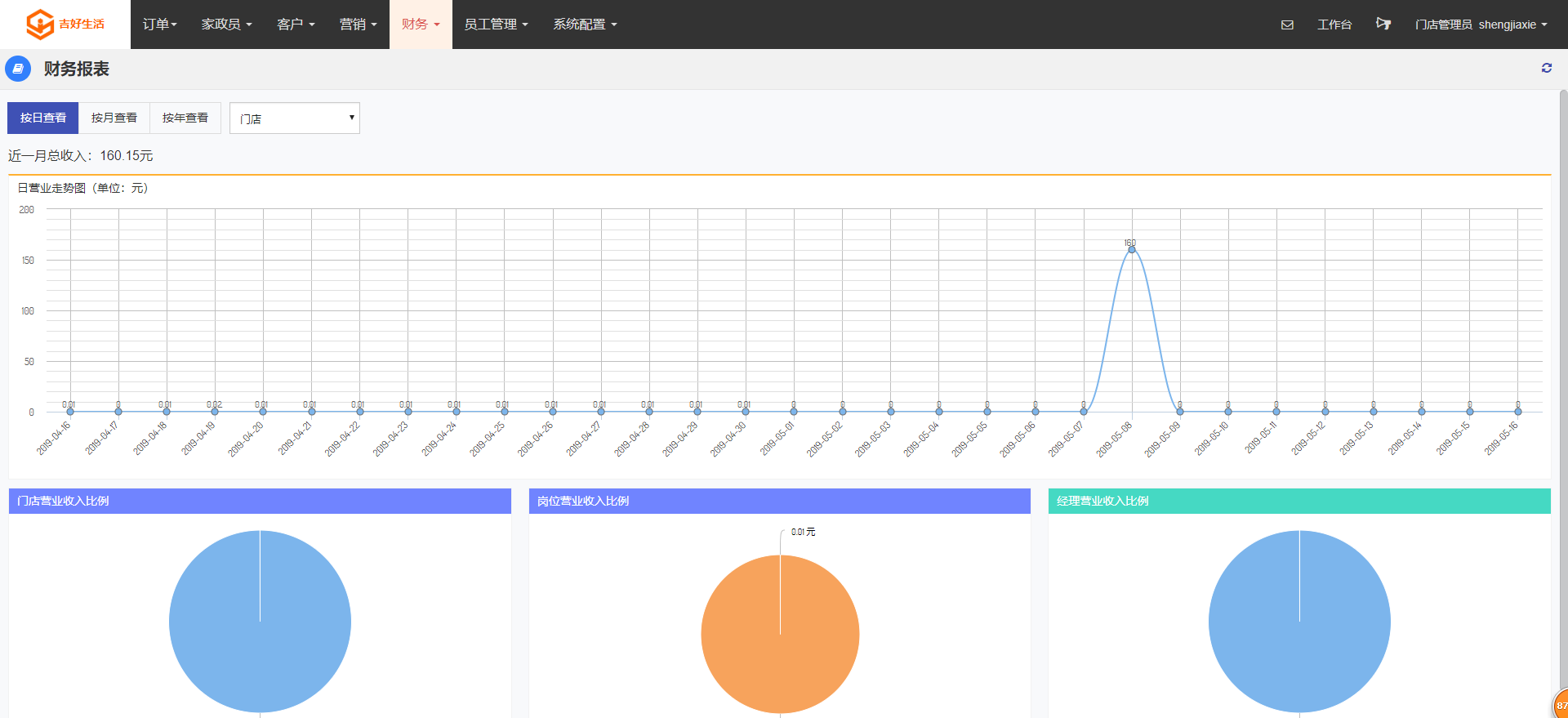1568x718 pixels.
Task: Click the 0.01元 pie label
Action: pos(803,532)
